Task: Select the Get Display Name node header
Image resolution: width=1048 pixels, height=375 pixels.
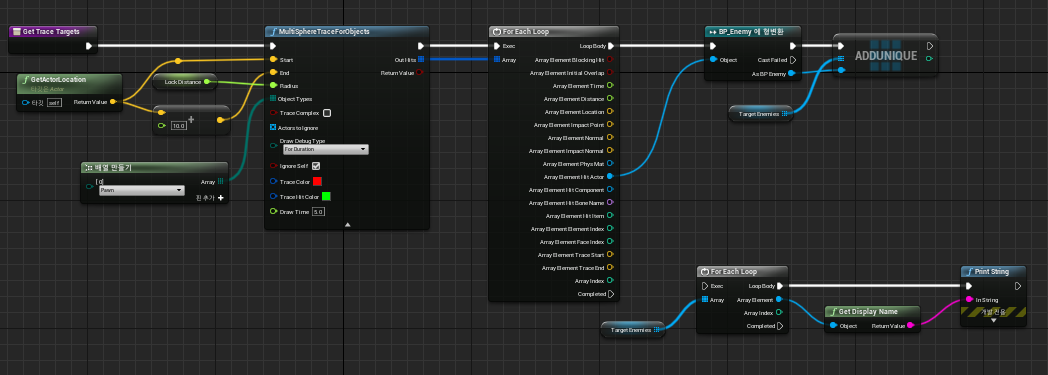Action: 872,311
